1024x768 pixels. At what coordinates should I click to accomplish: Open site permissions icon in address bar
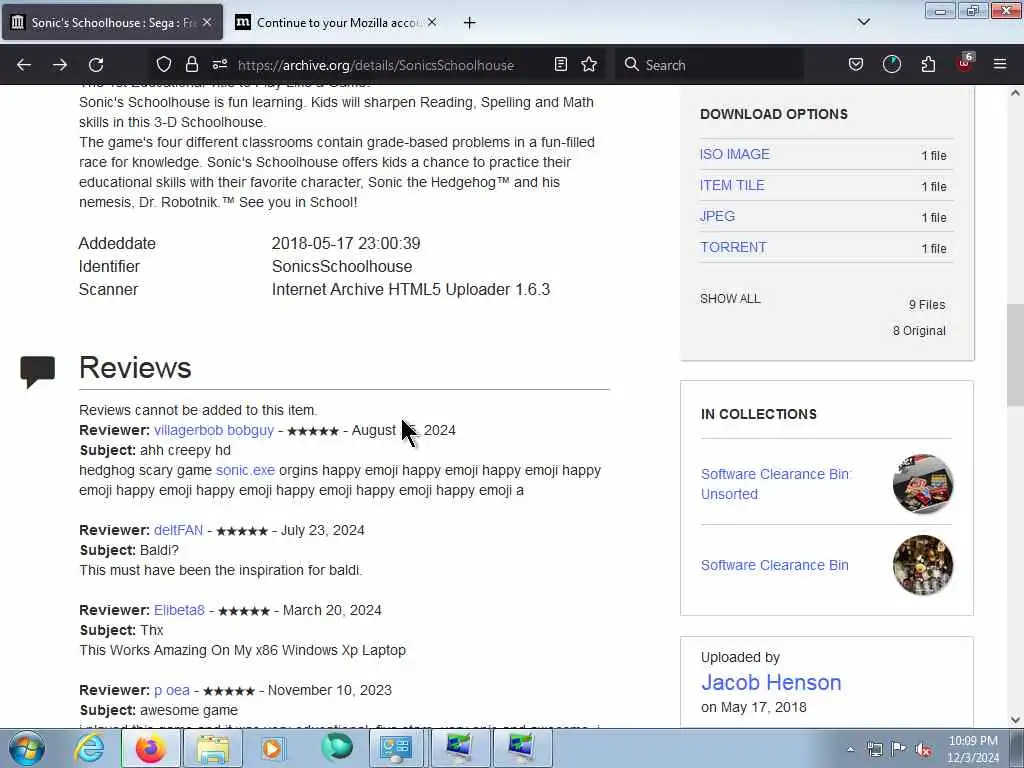219,64
